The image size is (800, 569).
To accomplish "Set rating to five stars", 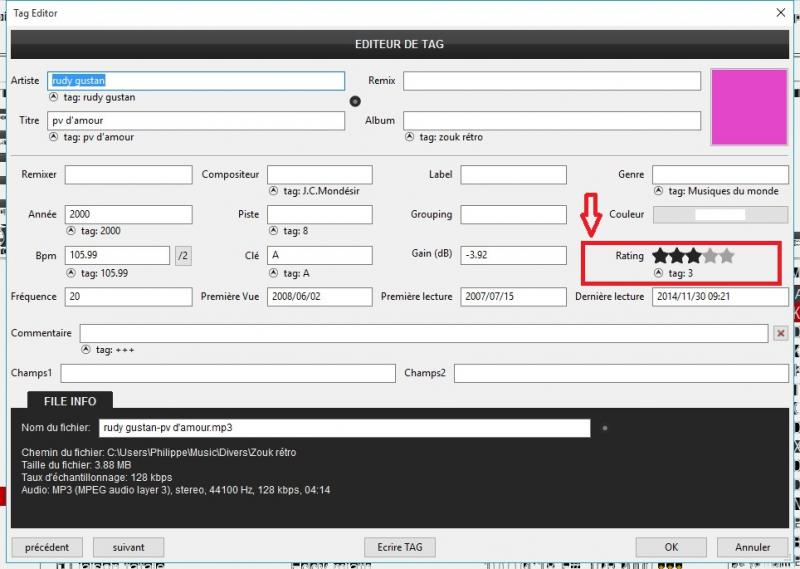I will tap(727, 256).
